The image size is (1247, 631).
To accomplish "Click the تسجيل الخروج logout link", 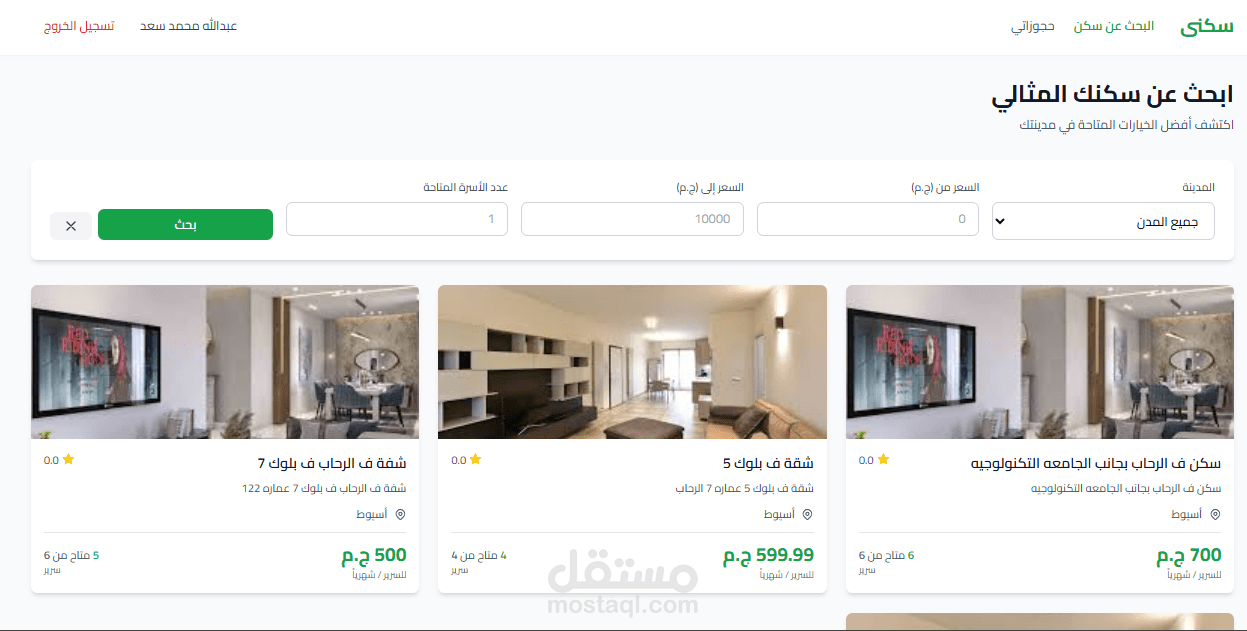I will click(x=79, y=26).
